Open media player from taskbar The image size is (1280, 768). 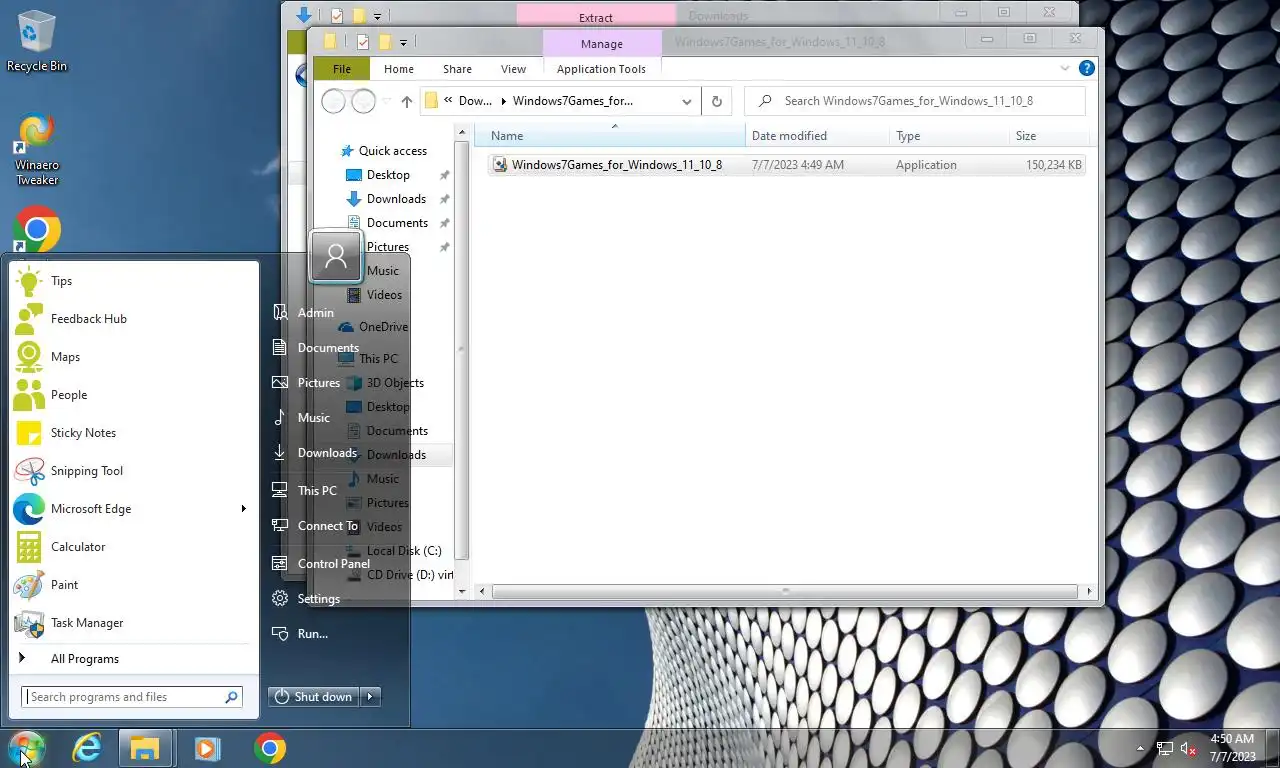click(207, 748)
